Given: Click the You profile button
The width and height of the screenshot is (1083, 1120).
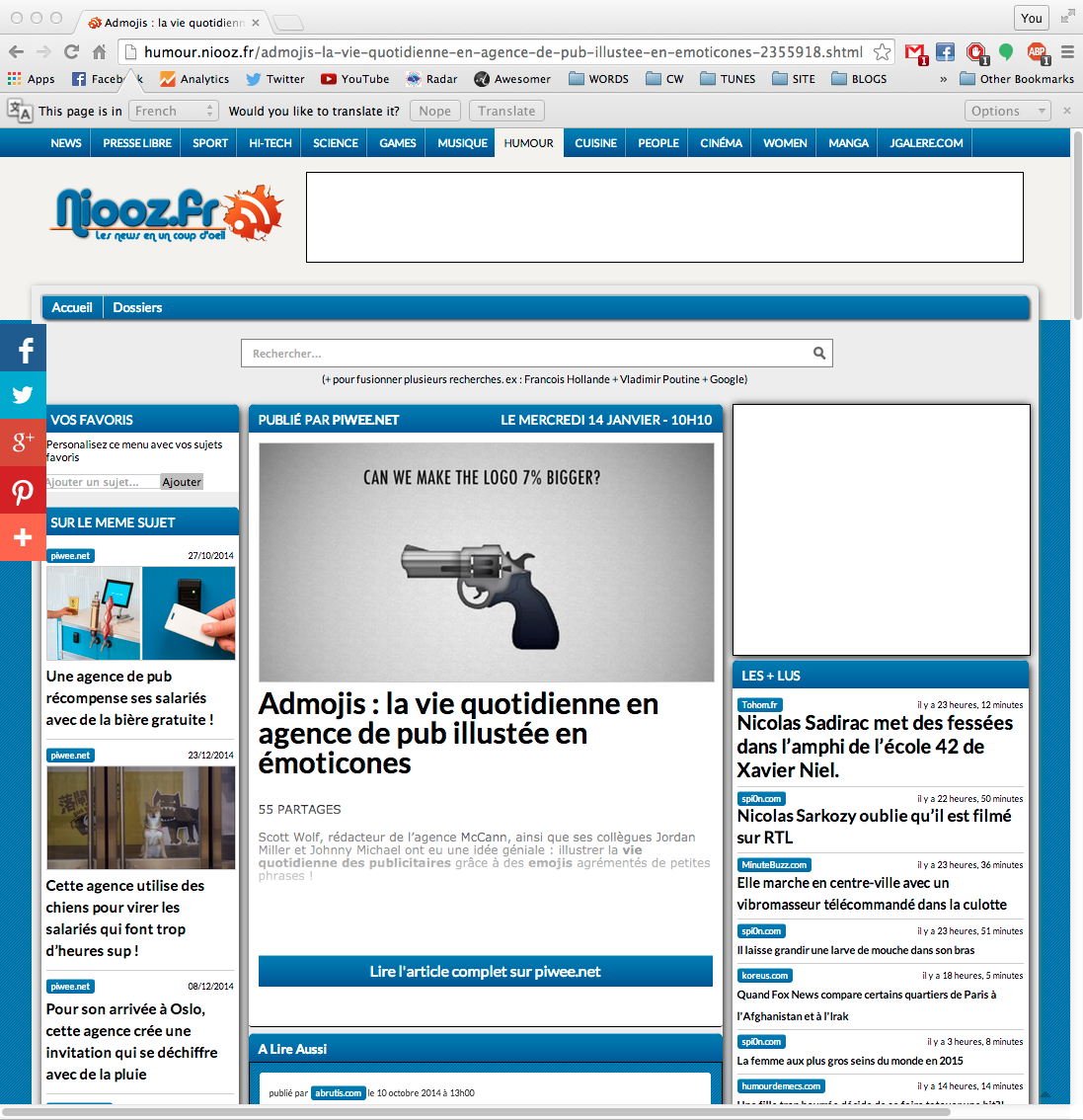Looking at the screenshot, I should coord(1031,19).
